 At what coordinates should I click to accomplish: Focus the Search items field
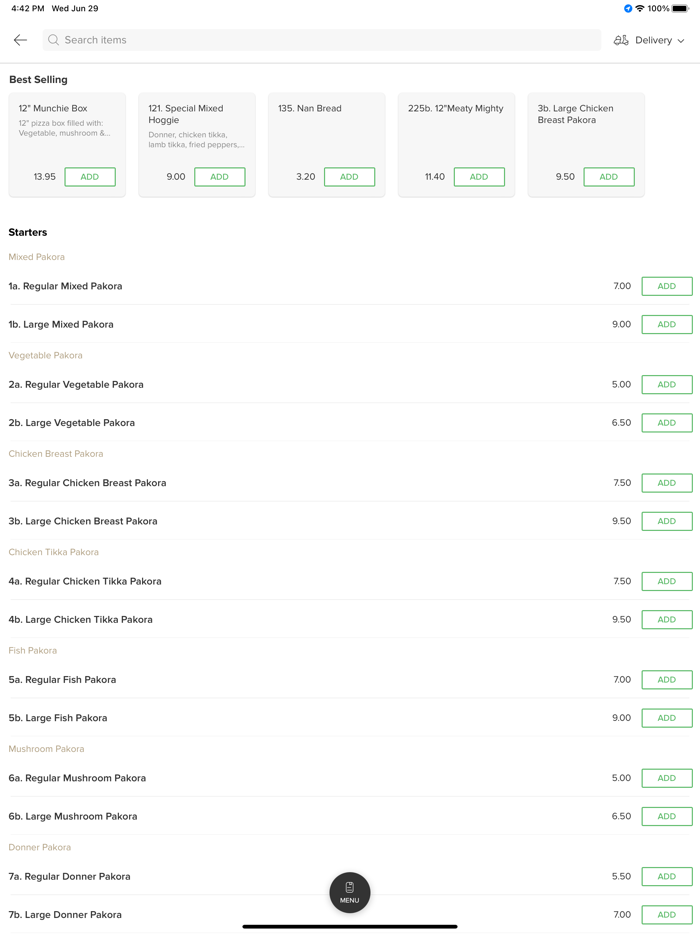322,40
